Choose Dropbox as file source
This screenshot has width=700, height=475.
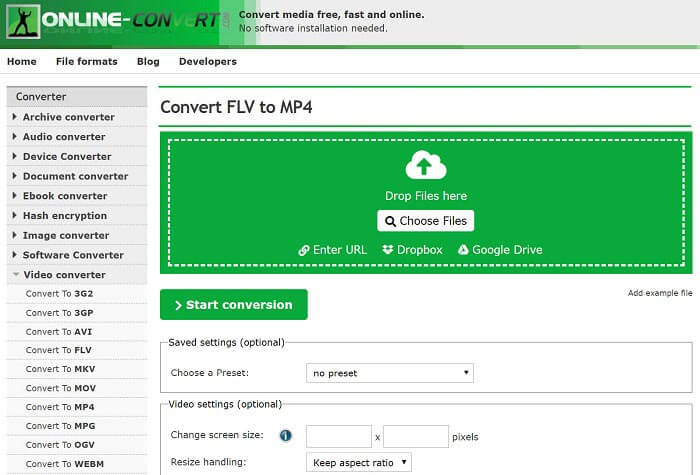click(411, 250)
